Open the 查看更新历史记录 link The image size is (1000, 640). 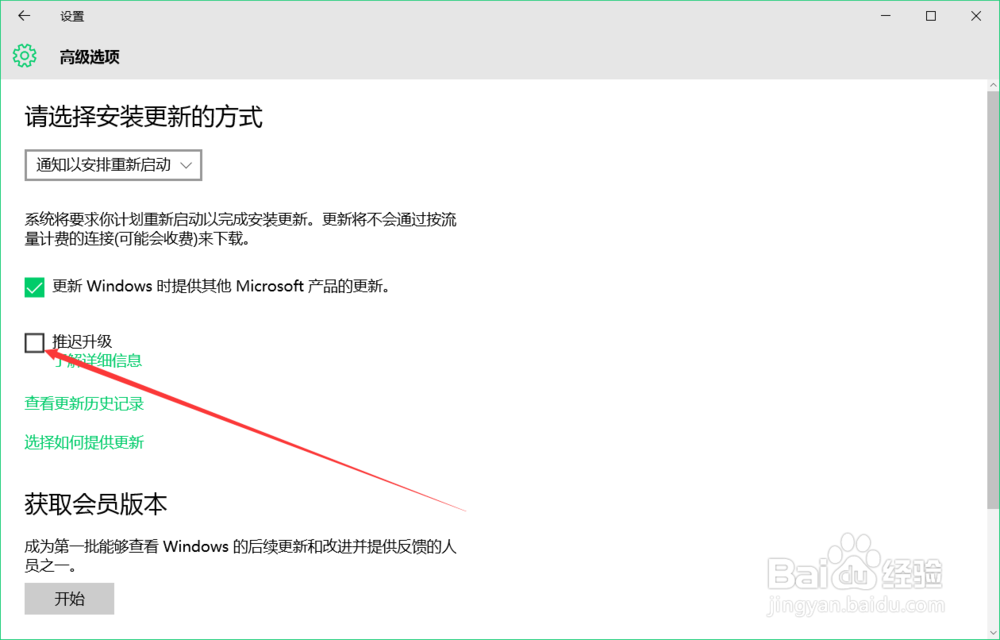point(84,403)
